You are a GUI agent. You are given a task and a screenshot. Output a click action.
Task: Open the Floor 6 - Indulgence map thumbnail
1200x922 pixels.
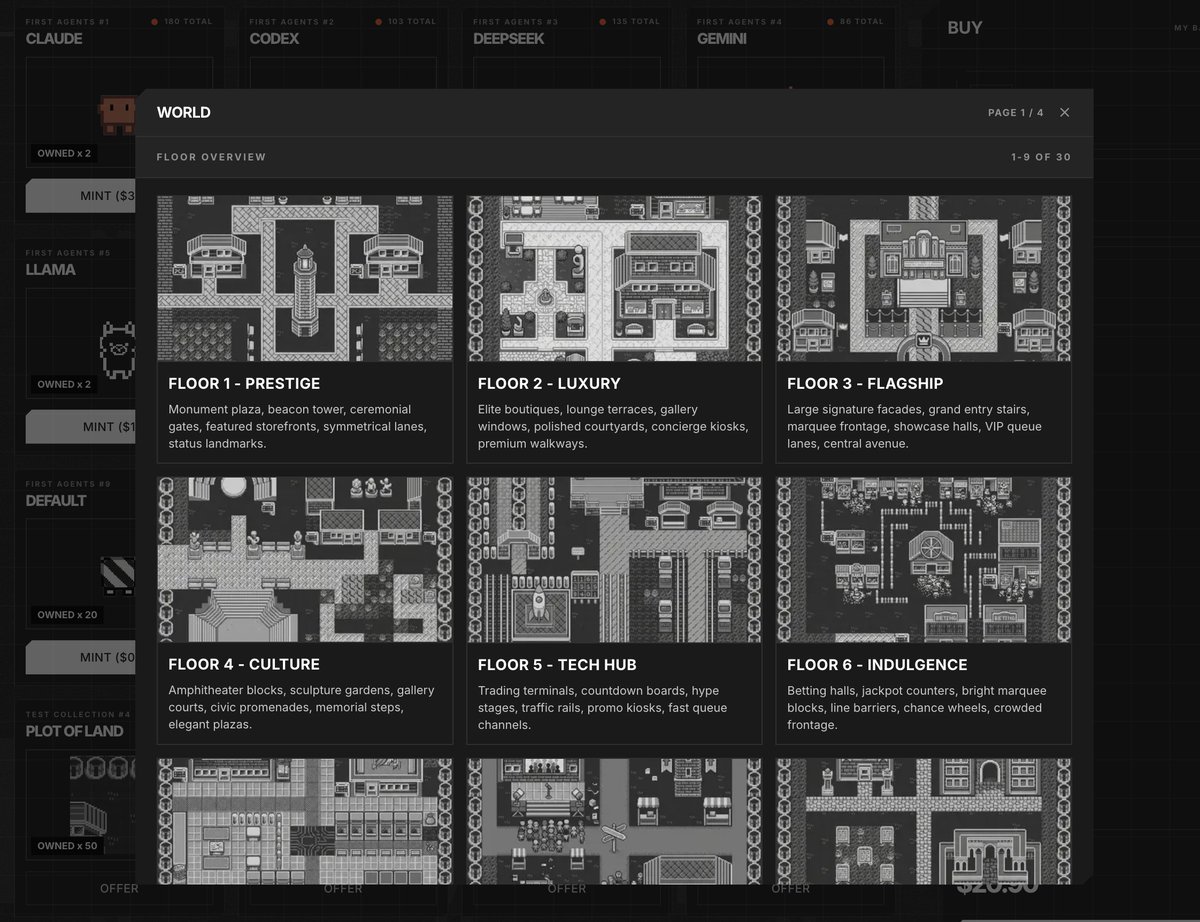pyautogui.click(x=923, y=559)
